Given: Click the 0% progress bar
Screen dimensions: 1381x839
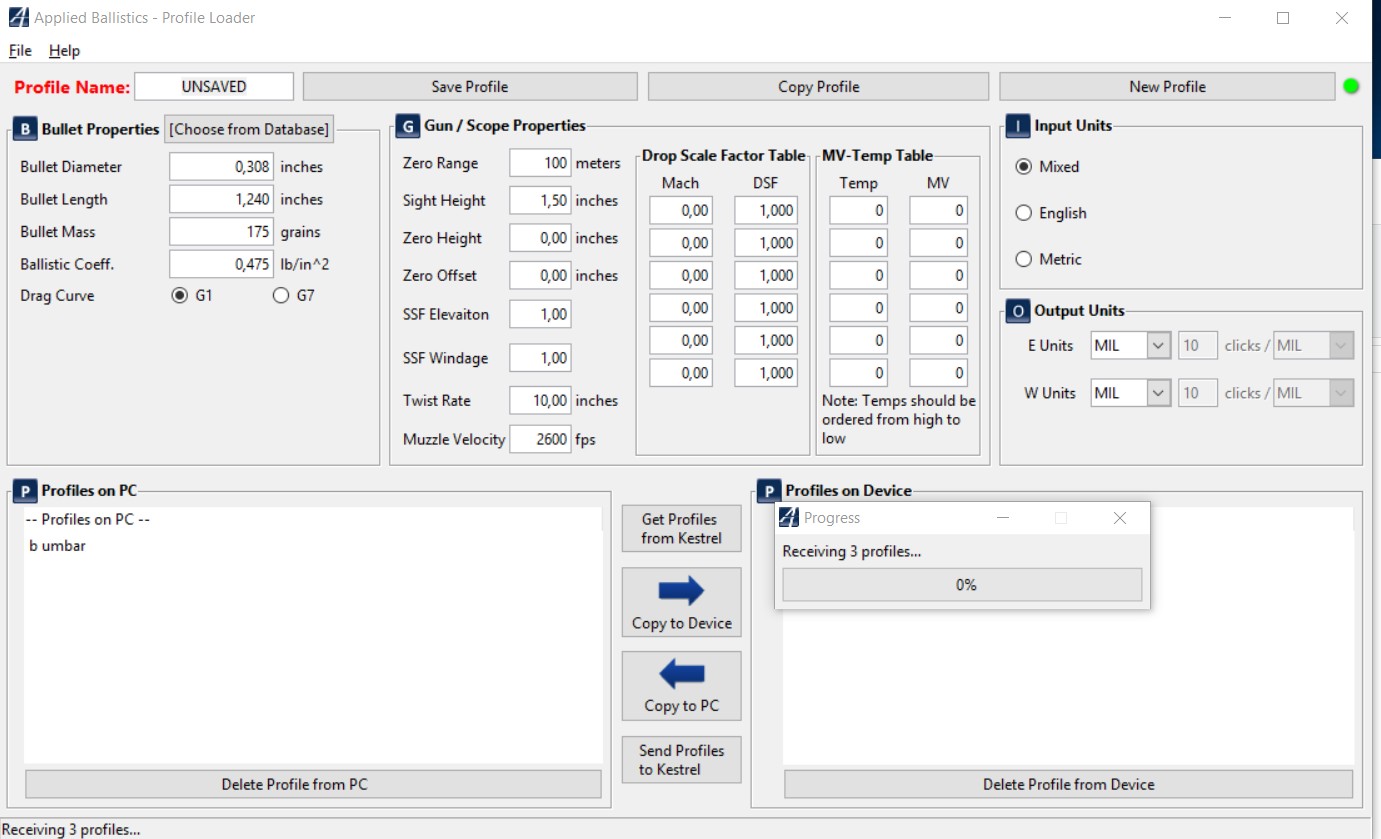Looking at the screenshot, I should (962, 585).
